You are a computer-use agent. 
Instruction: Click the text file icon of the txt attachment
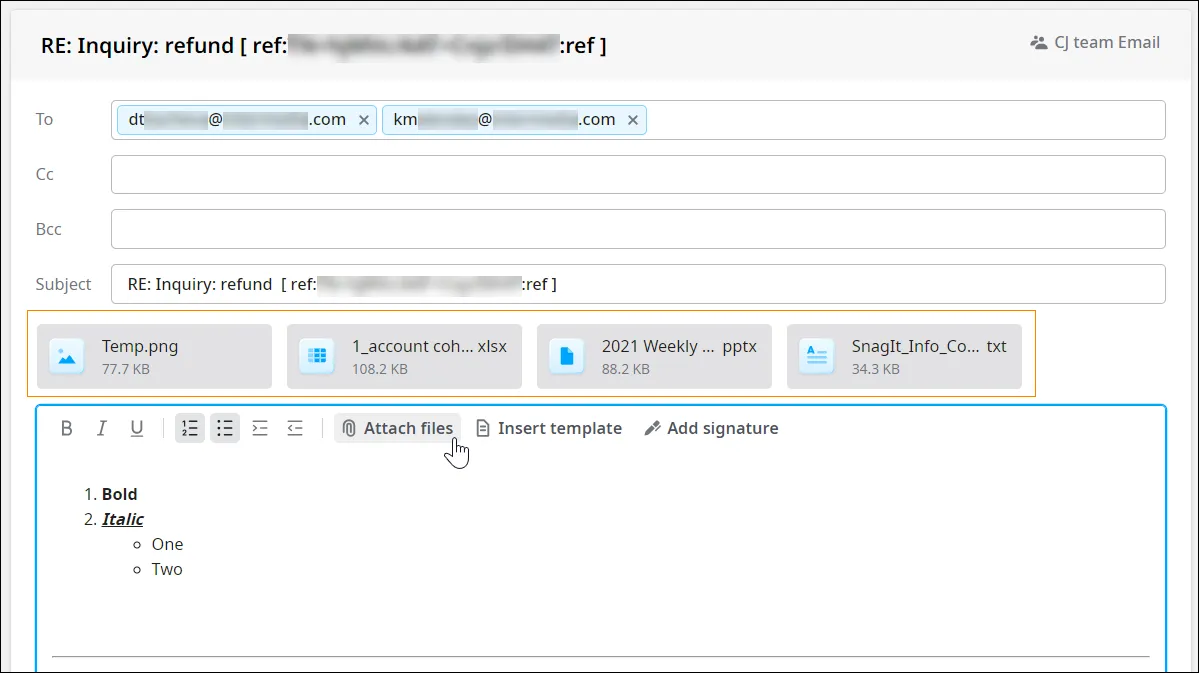click(x=817, y=356)
